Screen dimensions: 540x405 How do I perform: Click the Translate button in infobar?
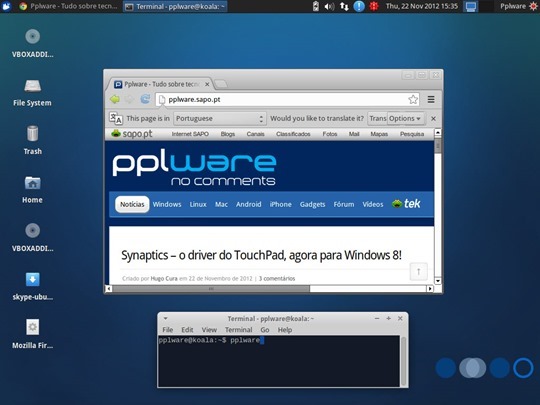pos(377,118)
